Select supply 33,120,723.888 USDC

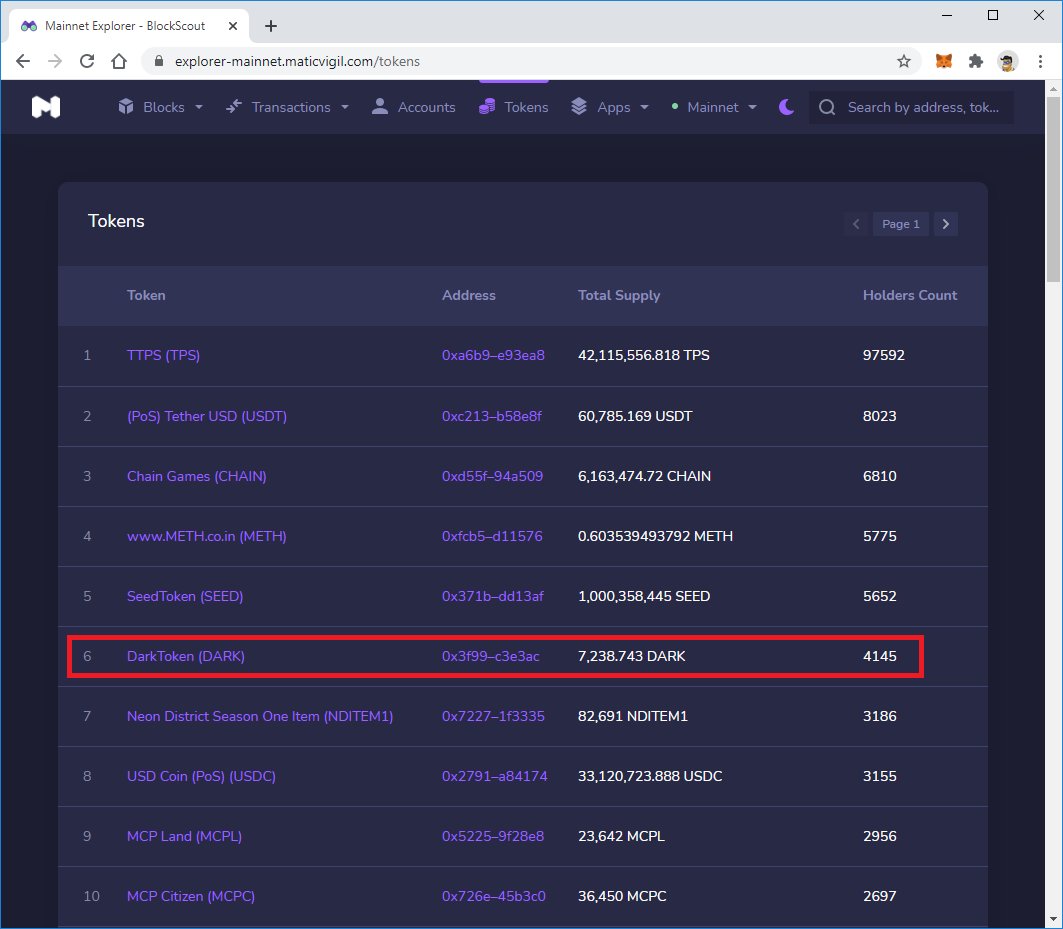650,776
